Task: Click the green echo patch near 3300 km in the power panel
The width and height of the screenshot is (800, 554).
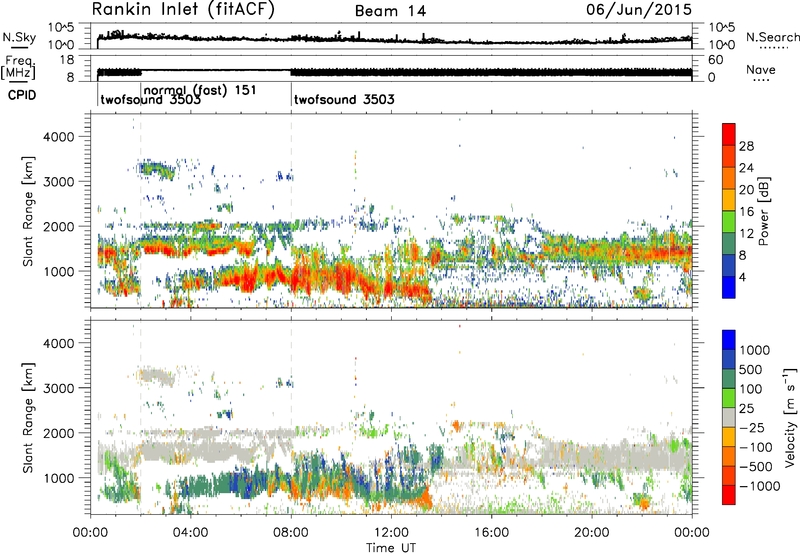Action: pos(157,169)
